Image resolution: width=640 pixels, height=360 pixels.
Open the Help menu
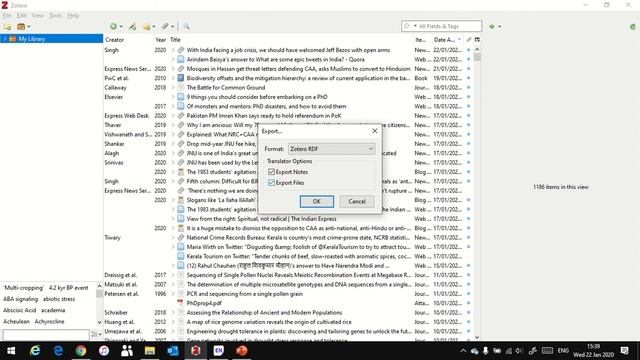(x=73, y=16)
